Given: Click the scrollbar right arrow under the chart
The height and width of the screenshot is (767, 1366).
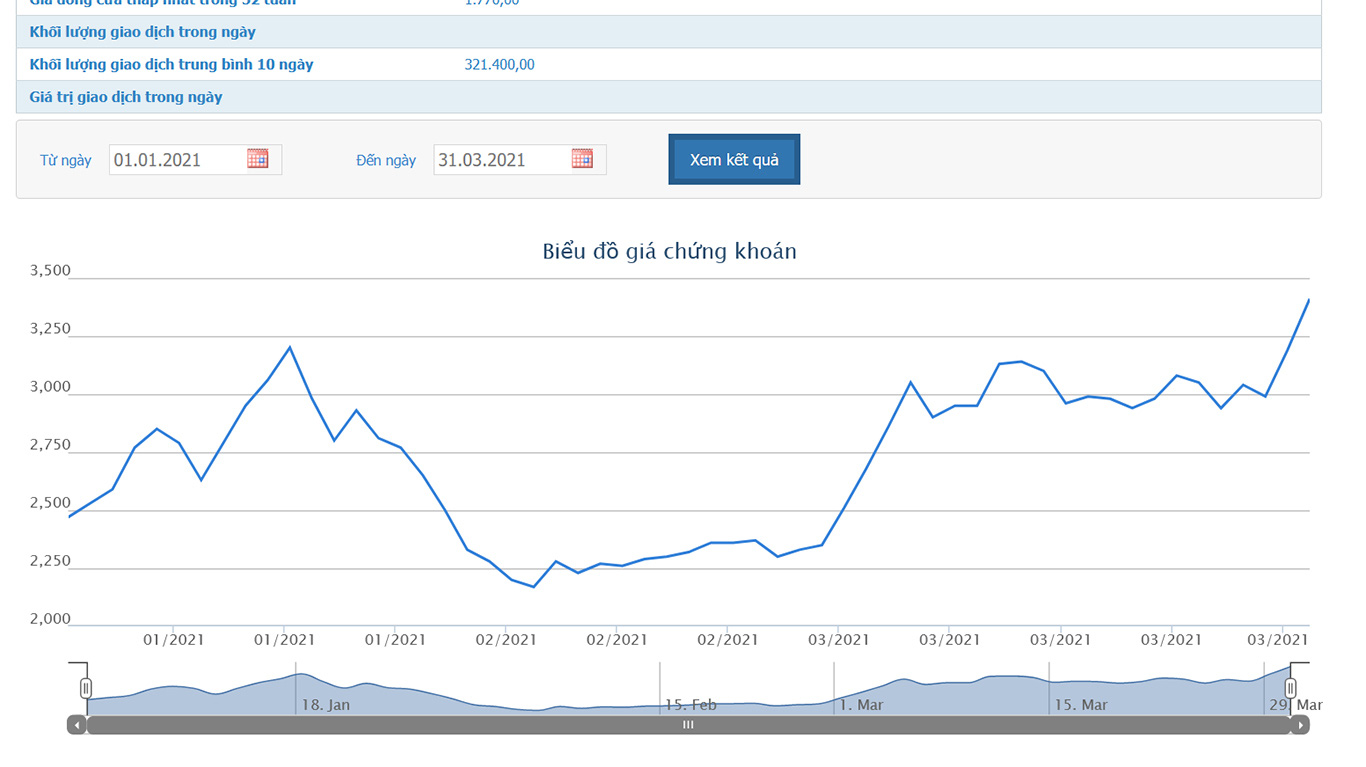Looking at the screenshot, I should (1299, 725).
